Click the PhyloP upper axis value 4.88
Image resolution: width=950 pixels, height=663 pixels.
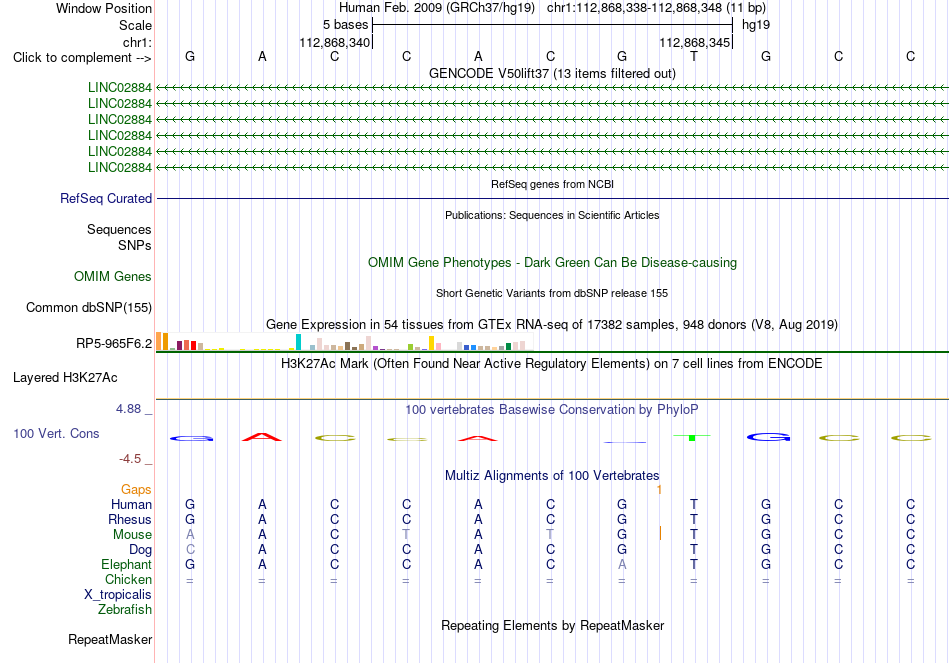coord(128,409)
